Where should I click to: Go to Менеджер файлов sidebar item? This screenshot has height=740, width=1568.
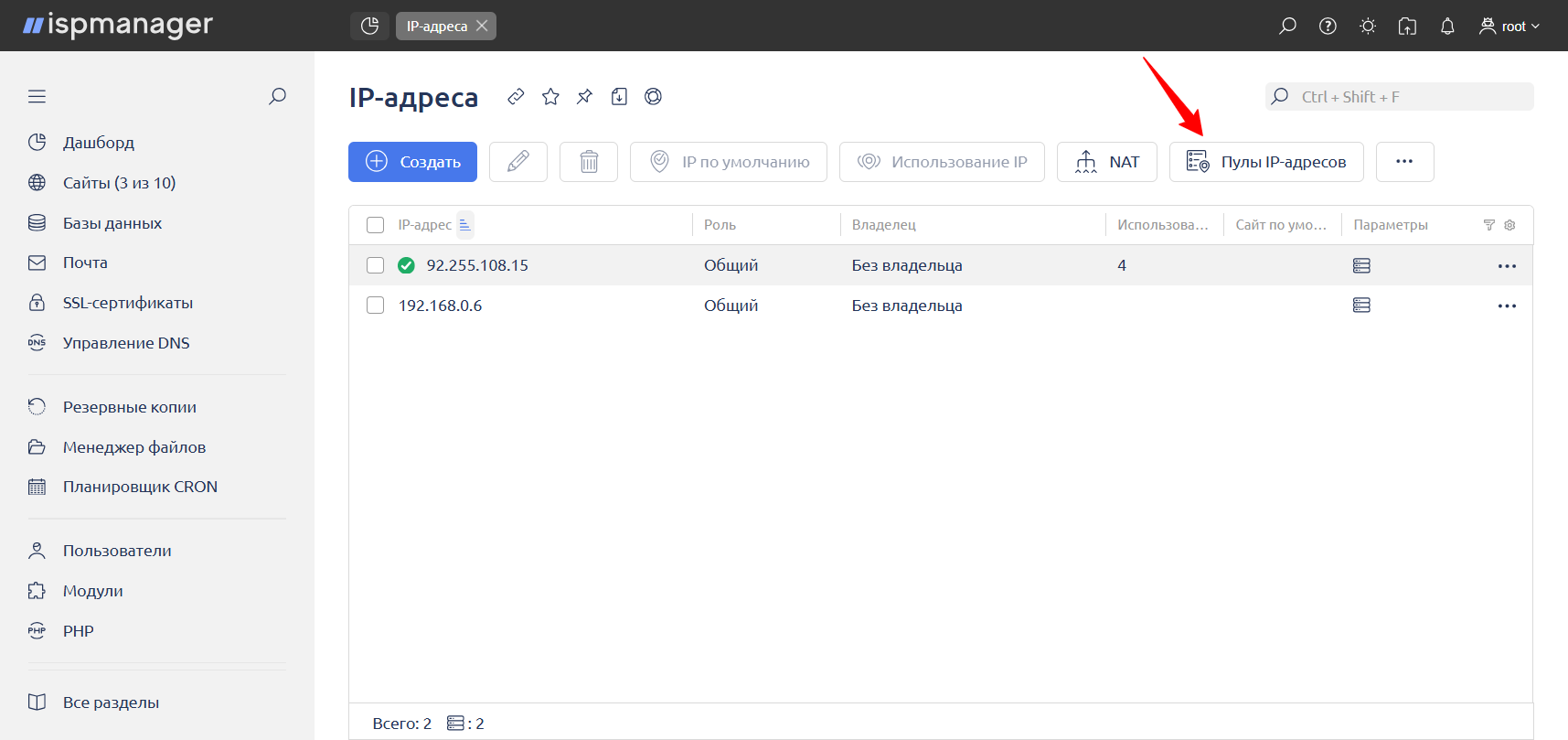pyautogui.click(x=133, y=447)
